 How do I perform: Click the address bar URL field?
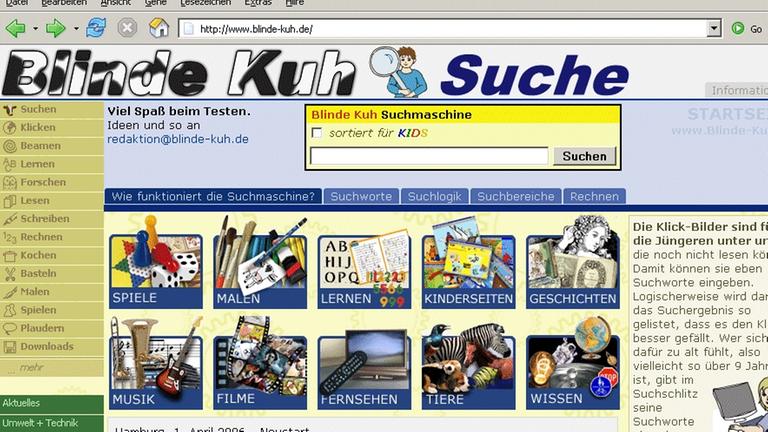(443, 29)
